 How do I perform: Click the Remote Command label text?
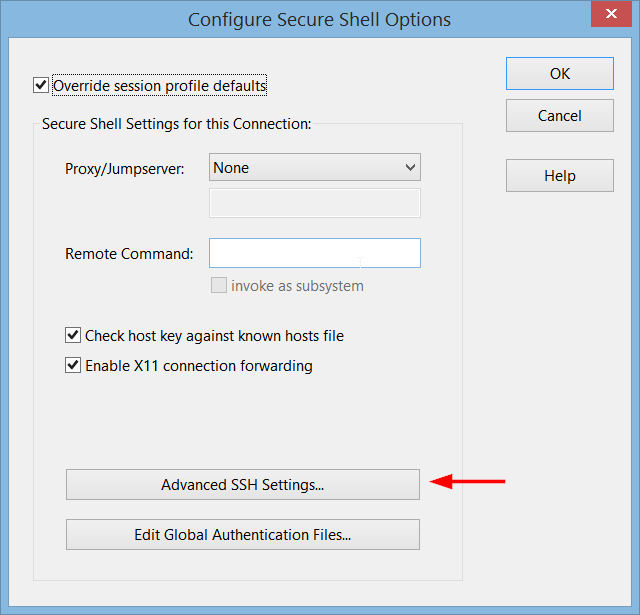(x=129, y=254)
